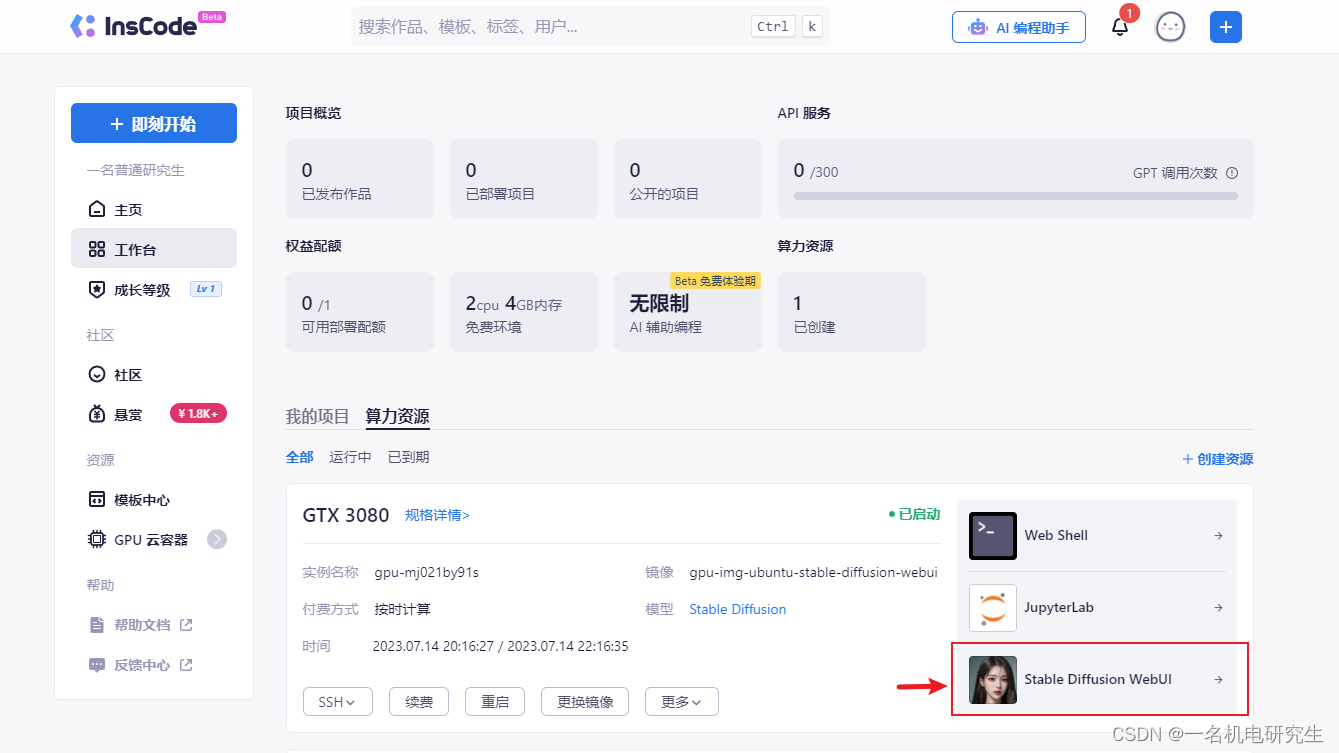1339x753 pixels.
Task: Open 帮助文档 external link
Action: tap(154, 624)
